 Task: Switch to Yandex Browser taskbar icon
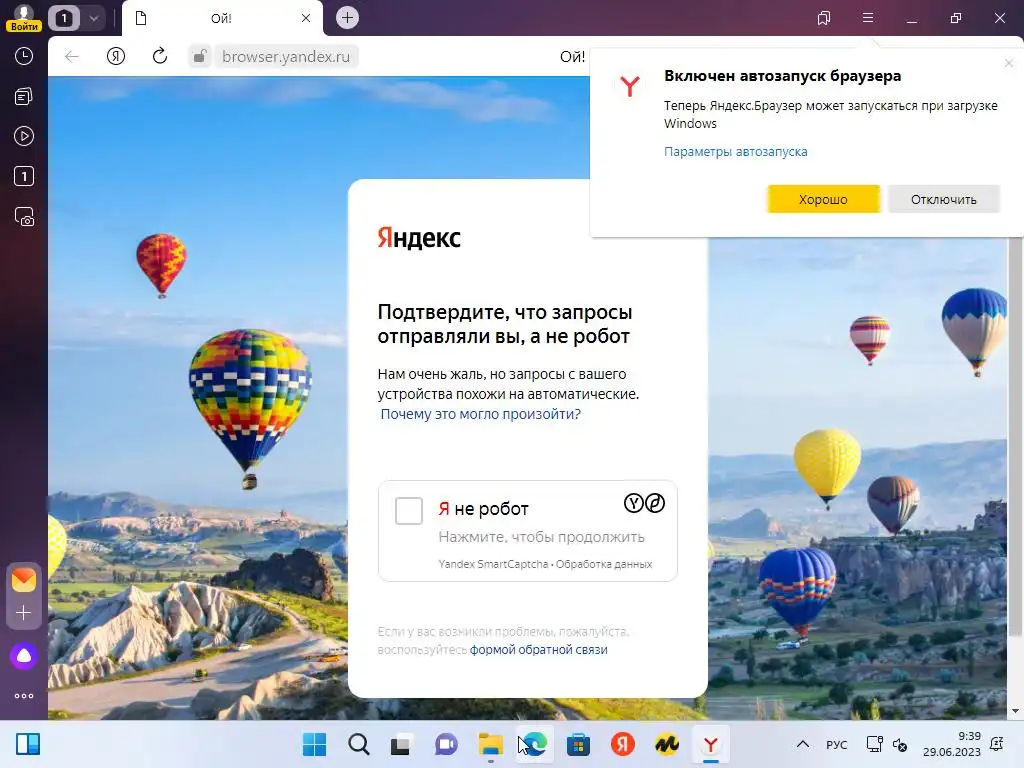pyautogui.click(x=711, y=744)
